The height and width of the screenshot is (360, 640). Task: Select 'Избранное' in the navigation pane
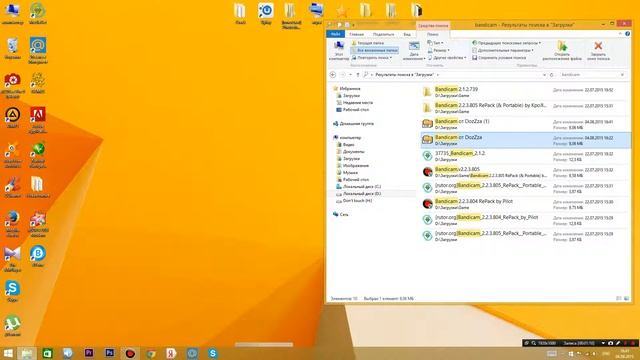click(x=347, y=89)
